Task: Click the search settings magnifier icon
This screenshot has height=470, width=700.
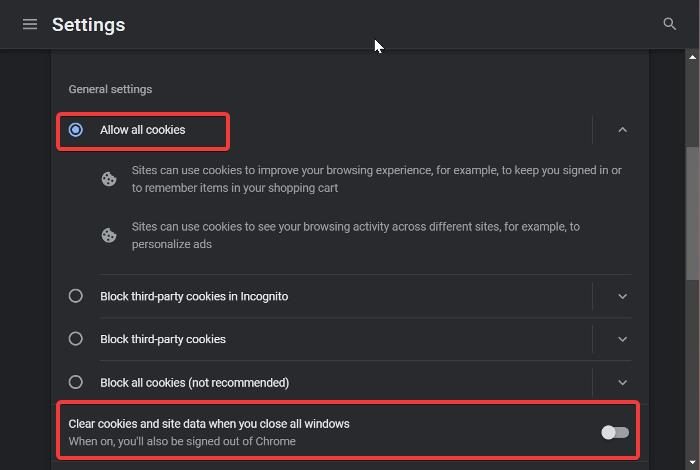Action: [x=669, y=24]
